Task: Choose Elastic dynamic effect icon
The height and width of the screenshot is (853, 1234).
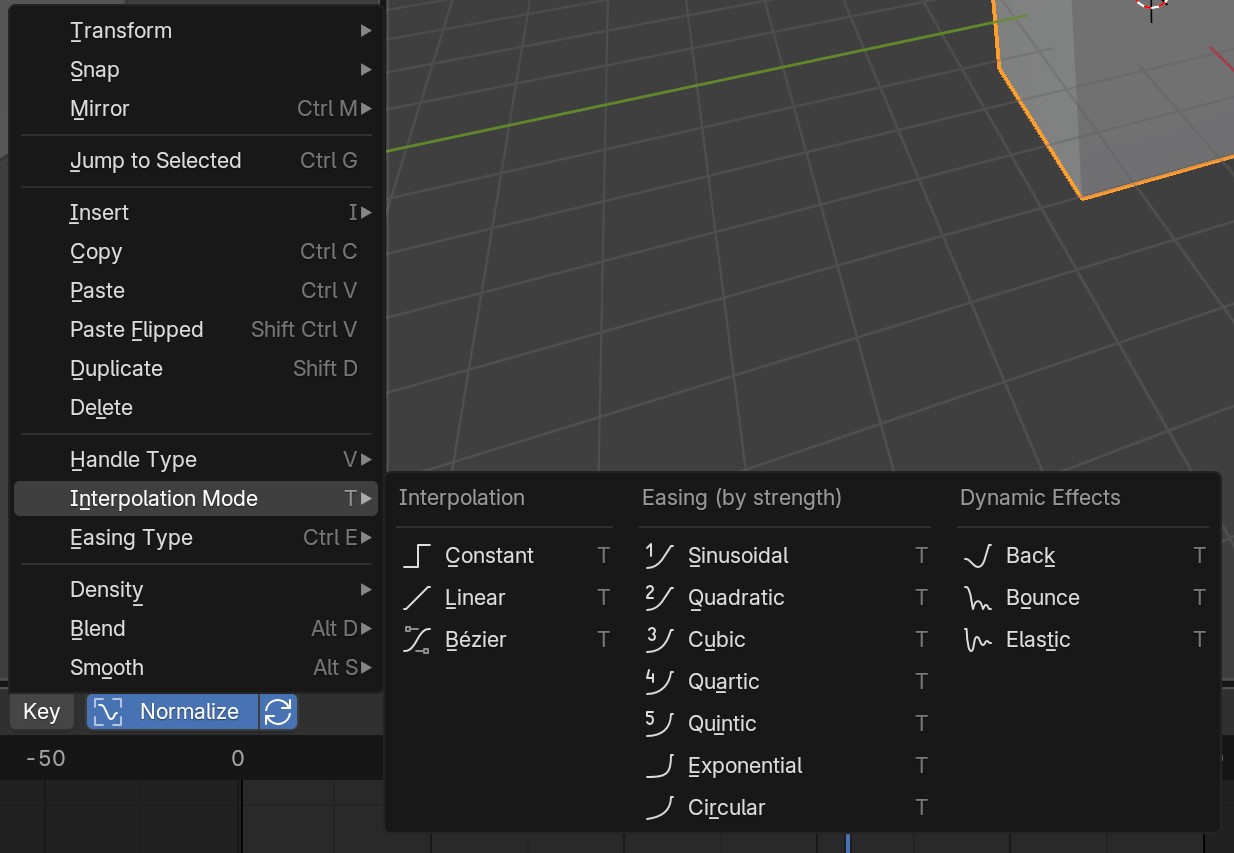Action: coord(978,640)
